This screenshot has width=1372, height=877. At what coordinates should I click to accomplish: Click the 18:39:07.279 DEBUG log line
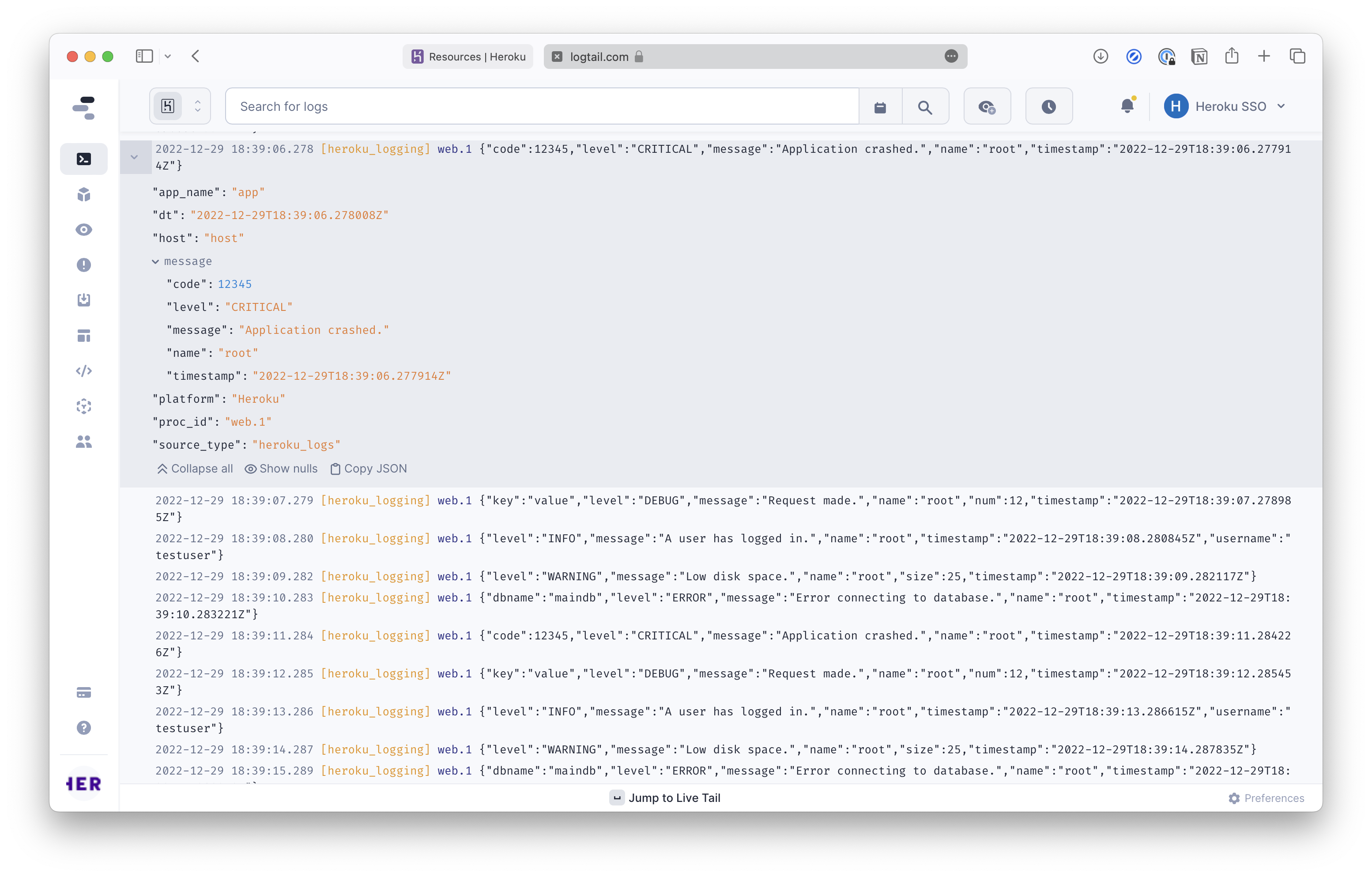click(x=724, y=509)
